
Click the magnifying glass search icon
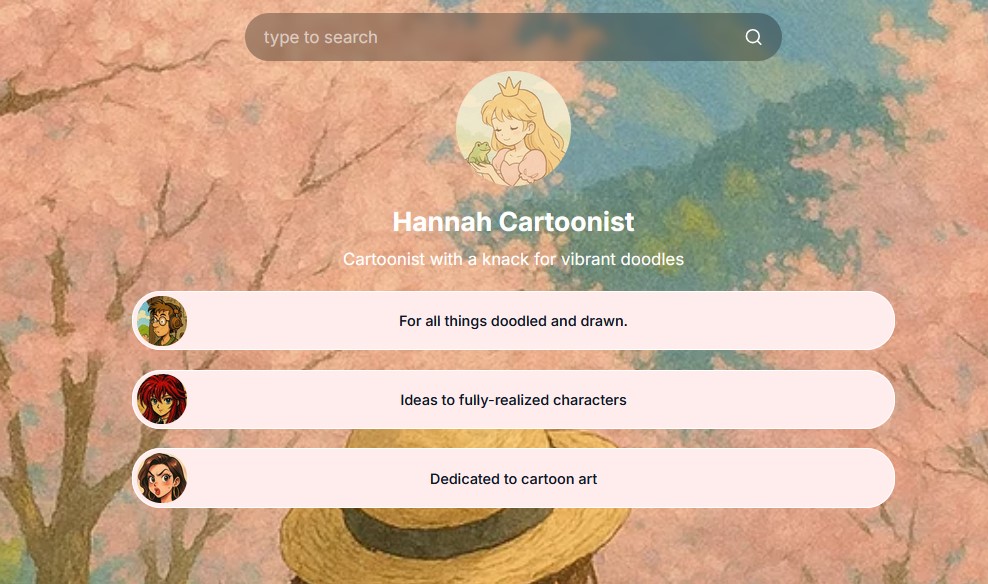(753, 38)
